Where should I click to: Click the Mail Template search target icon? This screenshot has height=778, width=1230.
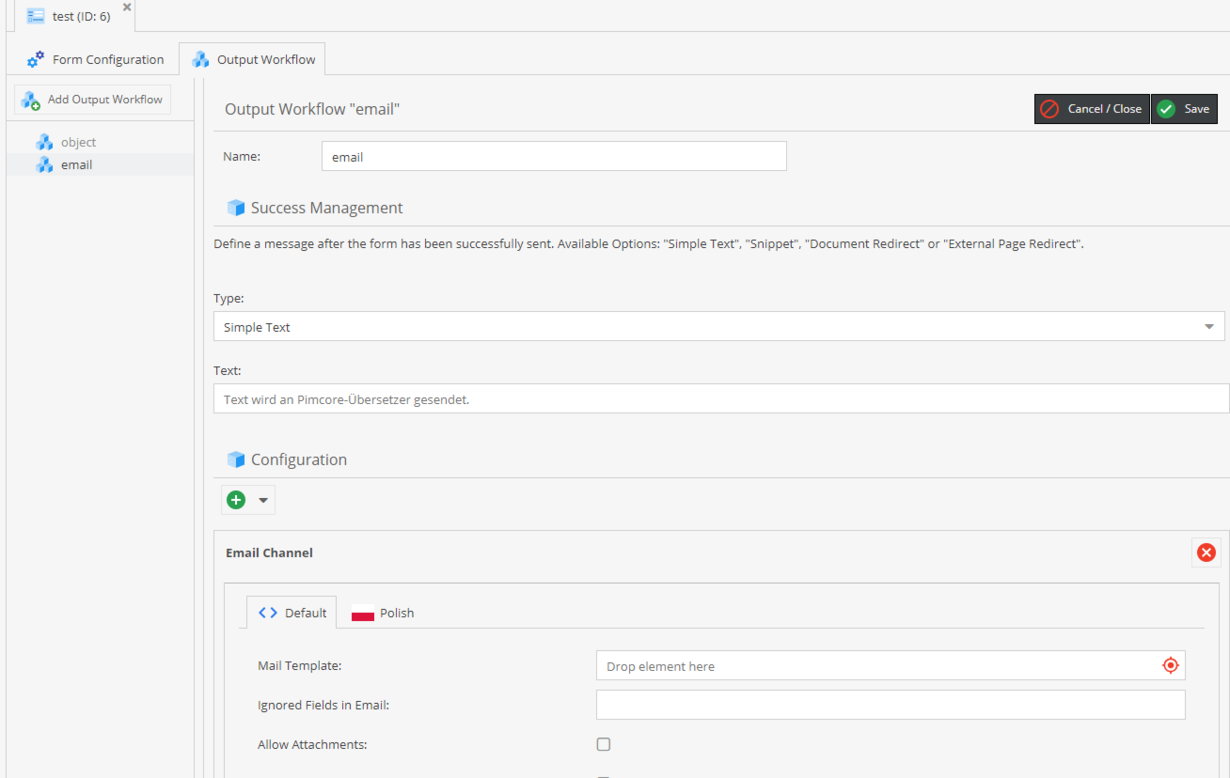pos(1170,666)
